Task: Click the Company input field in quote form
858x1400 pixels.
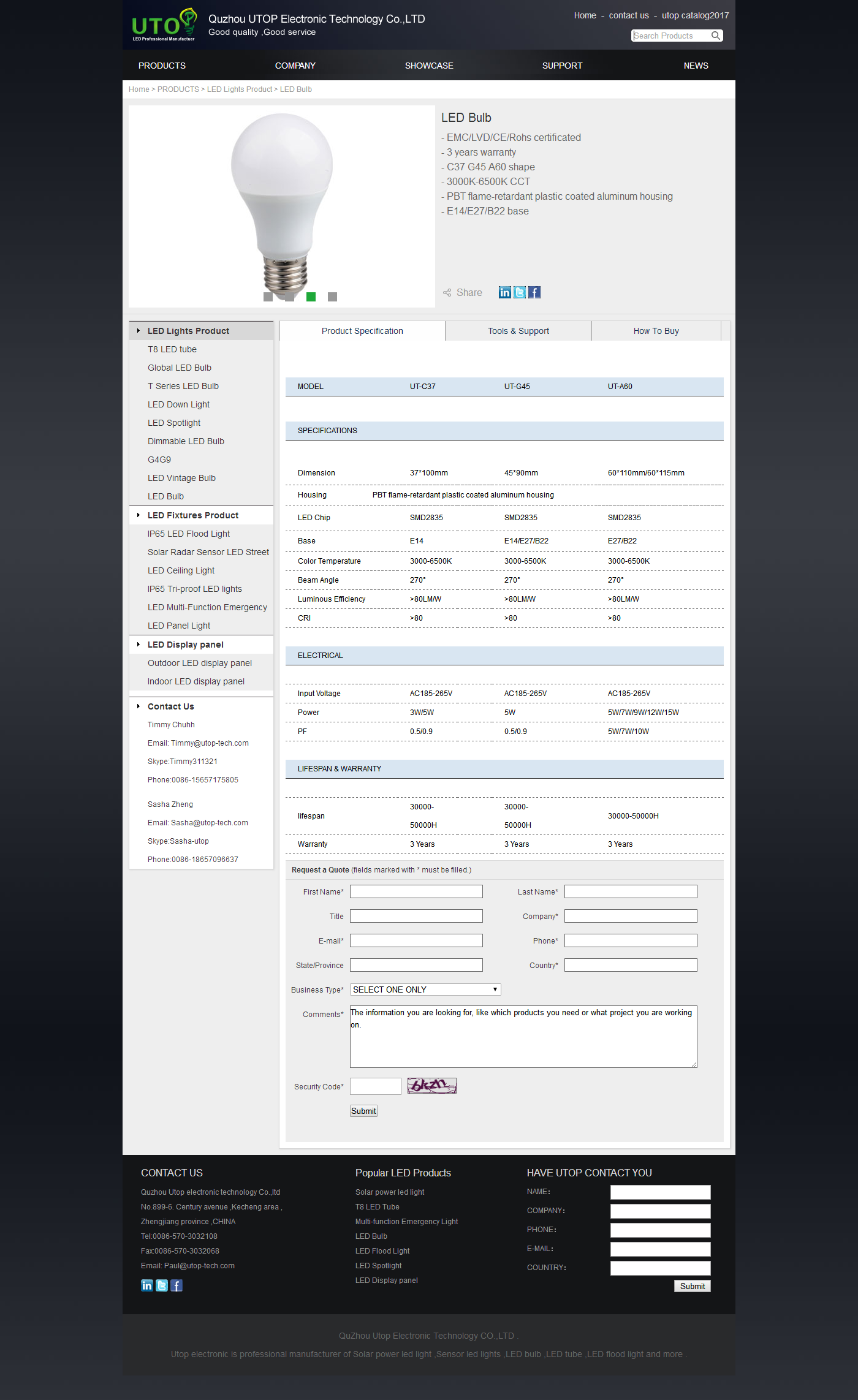Action: pyautogui.click(x=631, y=916)
